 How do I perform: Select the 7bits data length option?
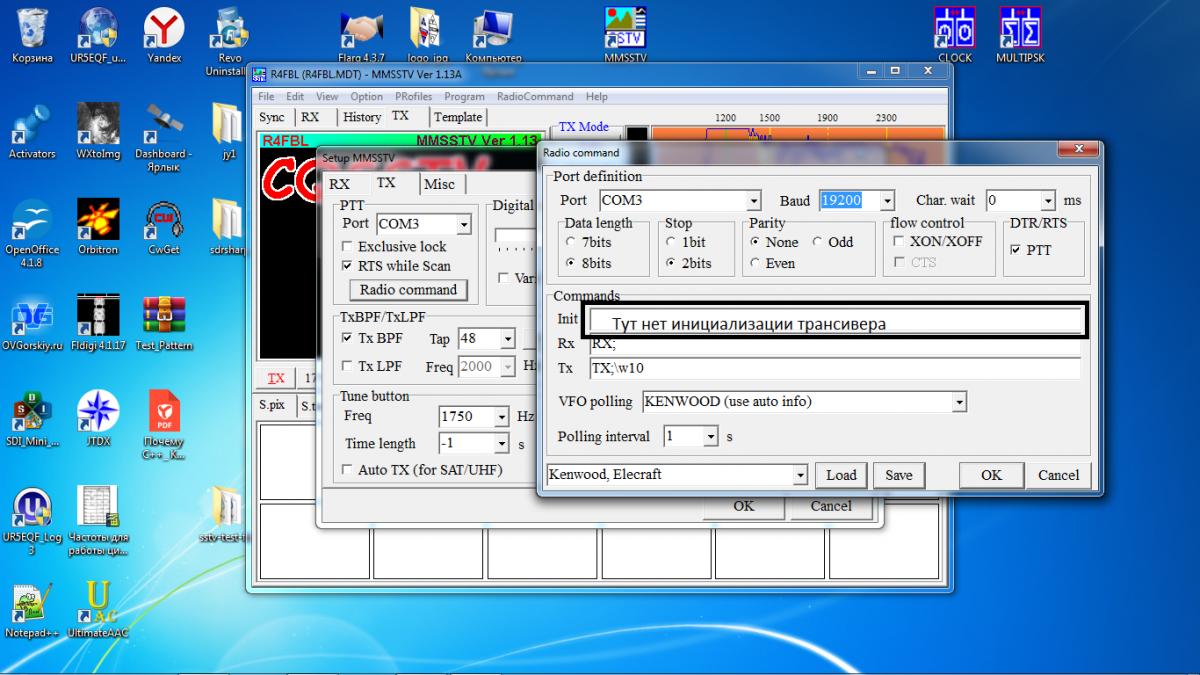click(570, 242)
